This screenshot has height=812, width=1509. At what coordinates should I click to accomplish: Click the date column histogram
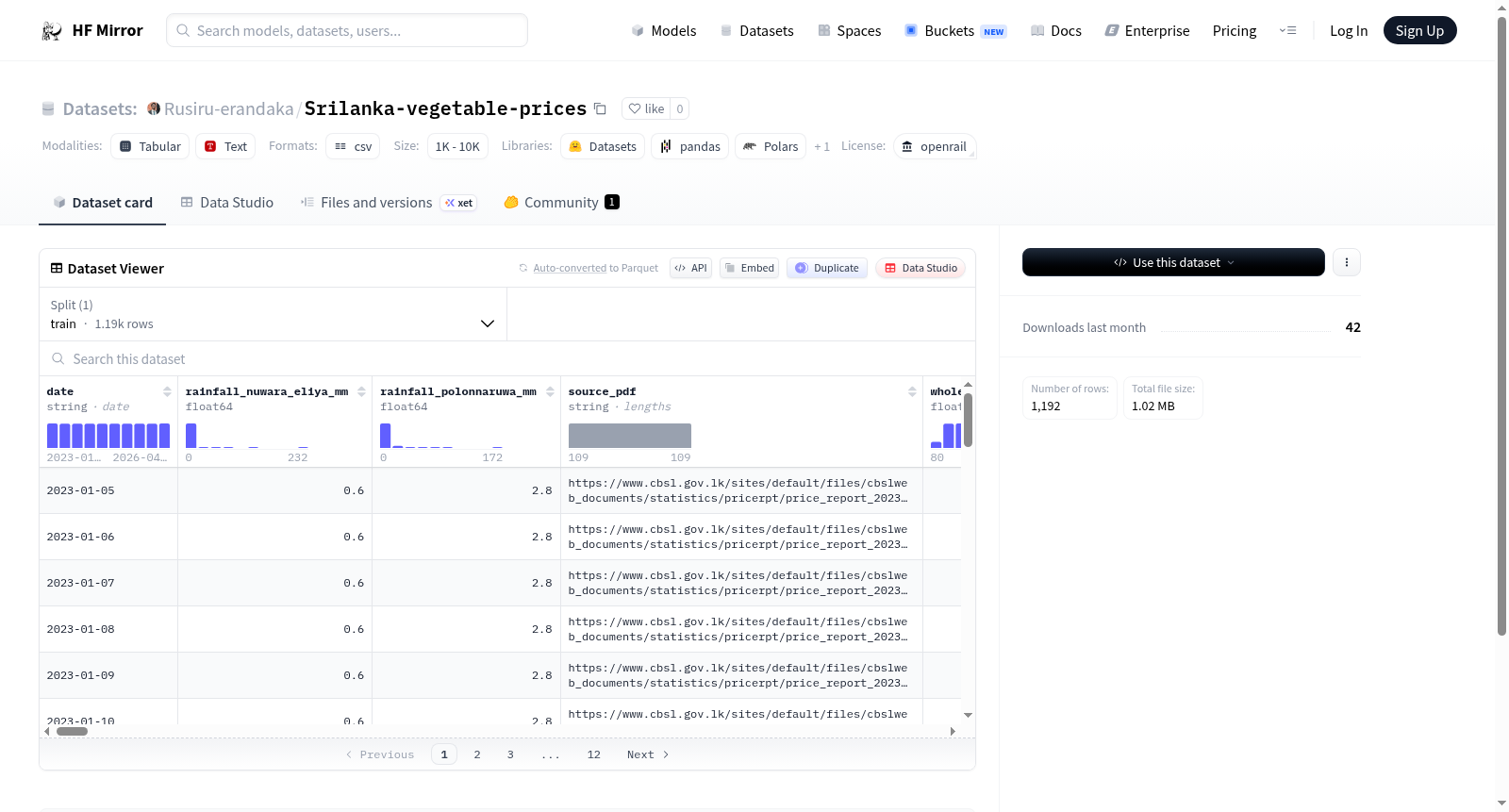click(x=108, y=436)
